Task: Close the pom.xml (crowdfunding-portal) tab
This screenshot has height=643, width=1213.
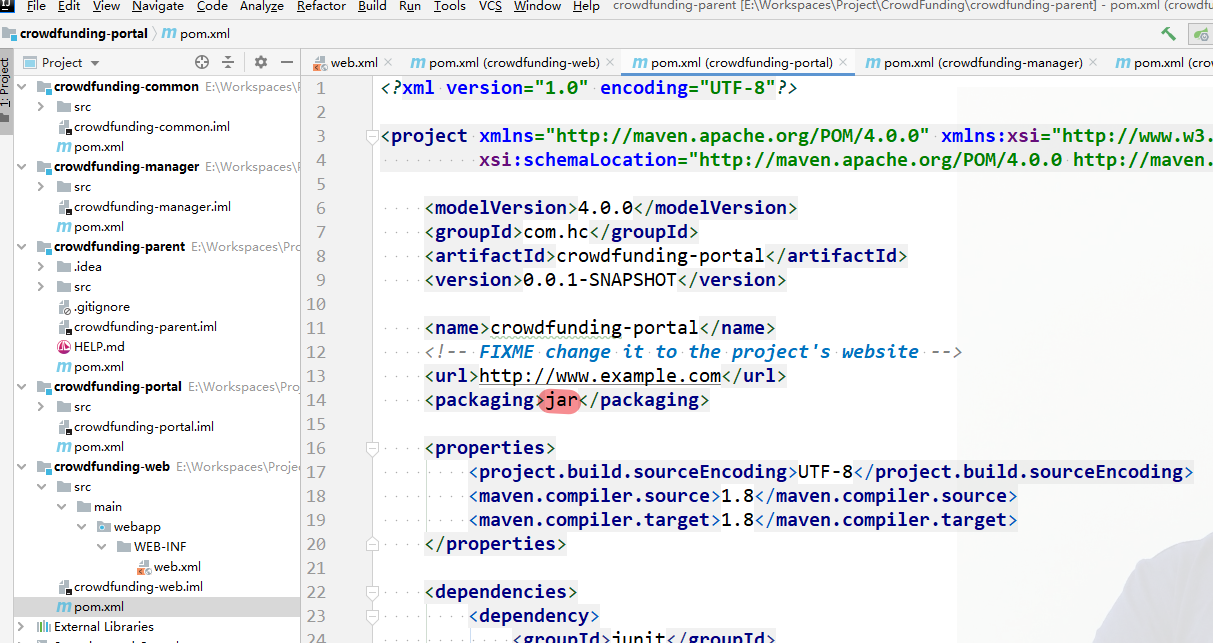Action: click(x=843, y=62)
